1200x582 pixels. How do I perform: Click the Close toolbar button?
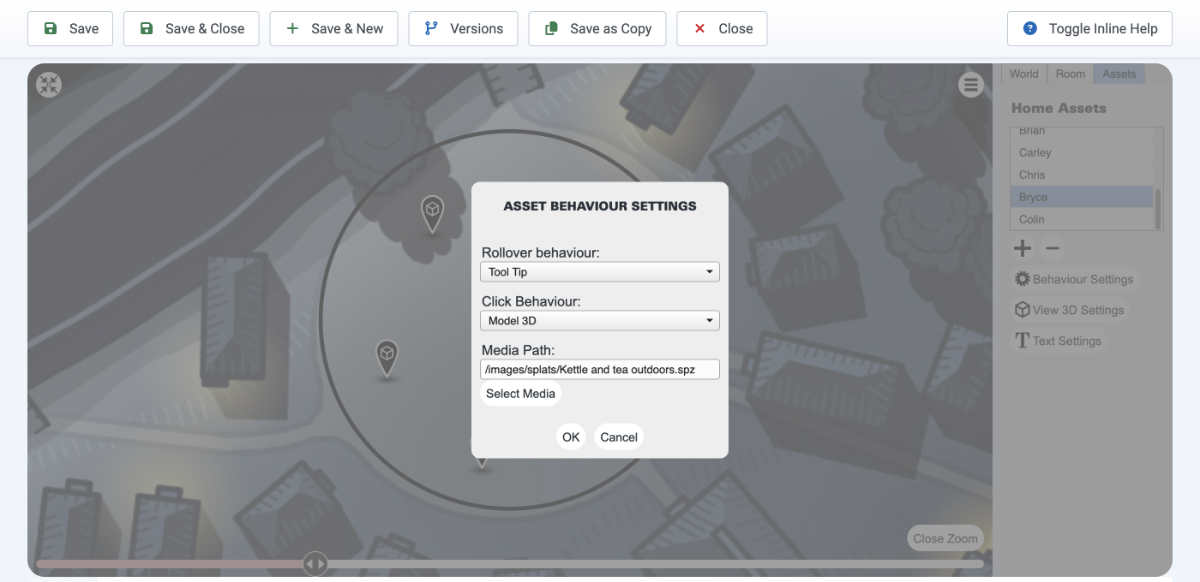coord(722,29)
